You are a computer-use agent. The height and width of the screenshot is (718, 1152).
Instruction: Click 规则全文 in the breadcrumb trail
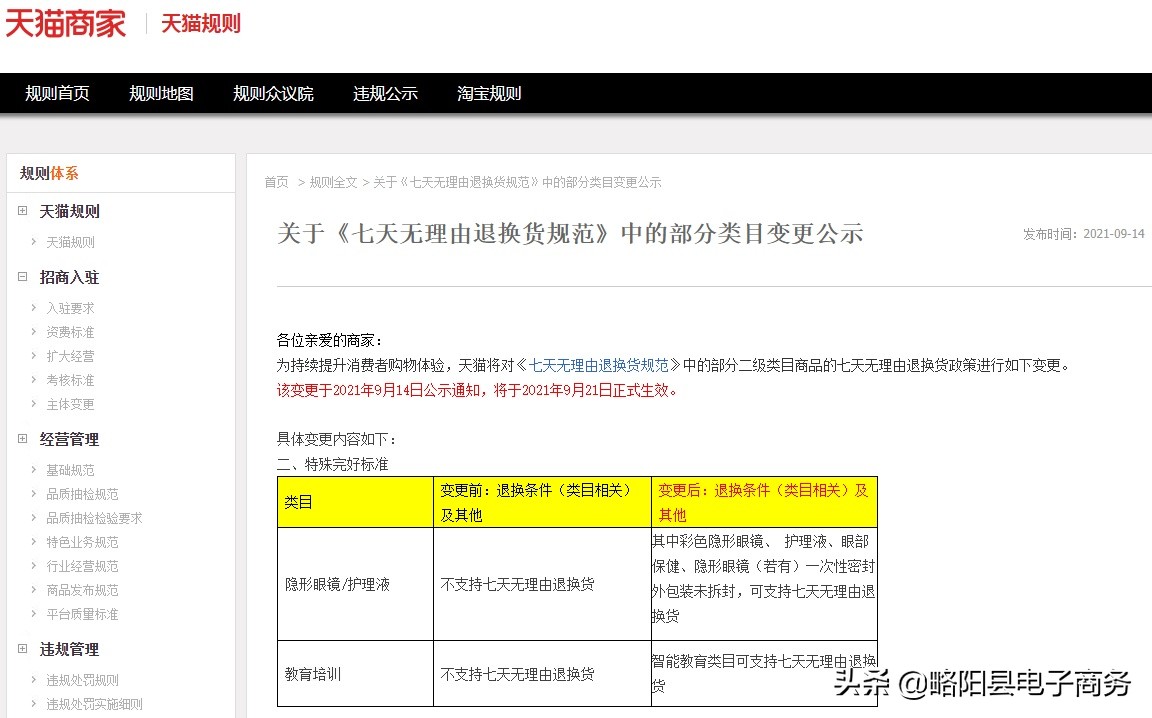(x=331, y=182)
